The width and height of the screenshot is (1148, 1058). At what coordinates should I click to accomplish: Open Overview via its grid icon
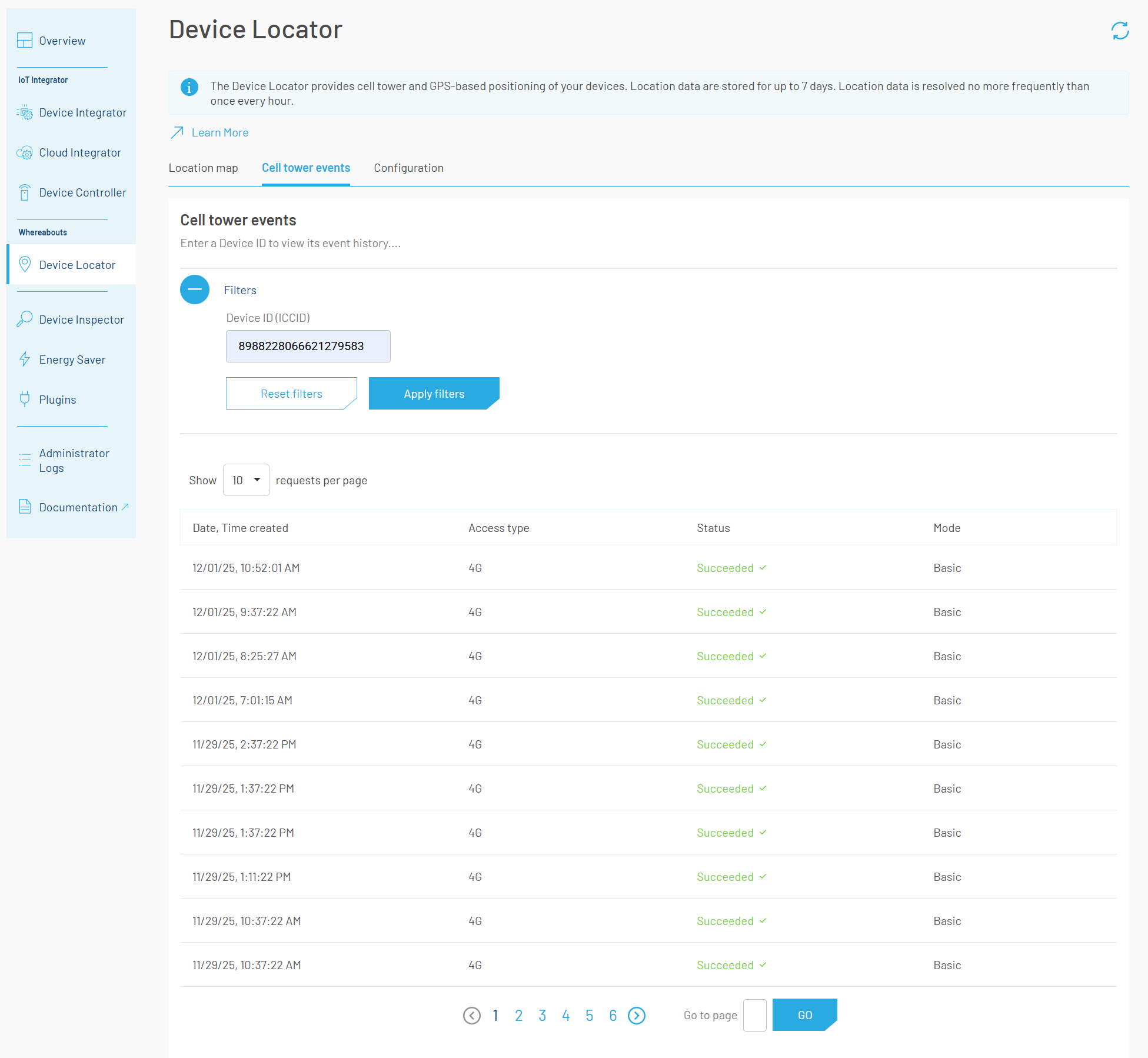click(x=25, y=41)
